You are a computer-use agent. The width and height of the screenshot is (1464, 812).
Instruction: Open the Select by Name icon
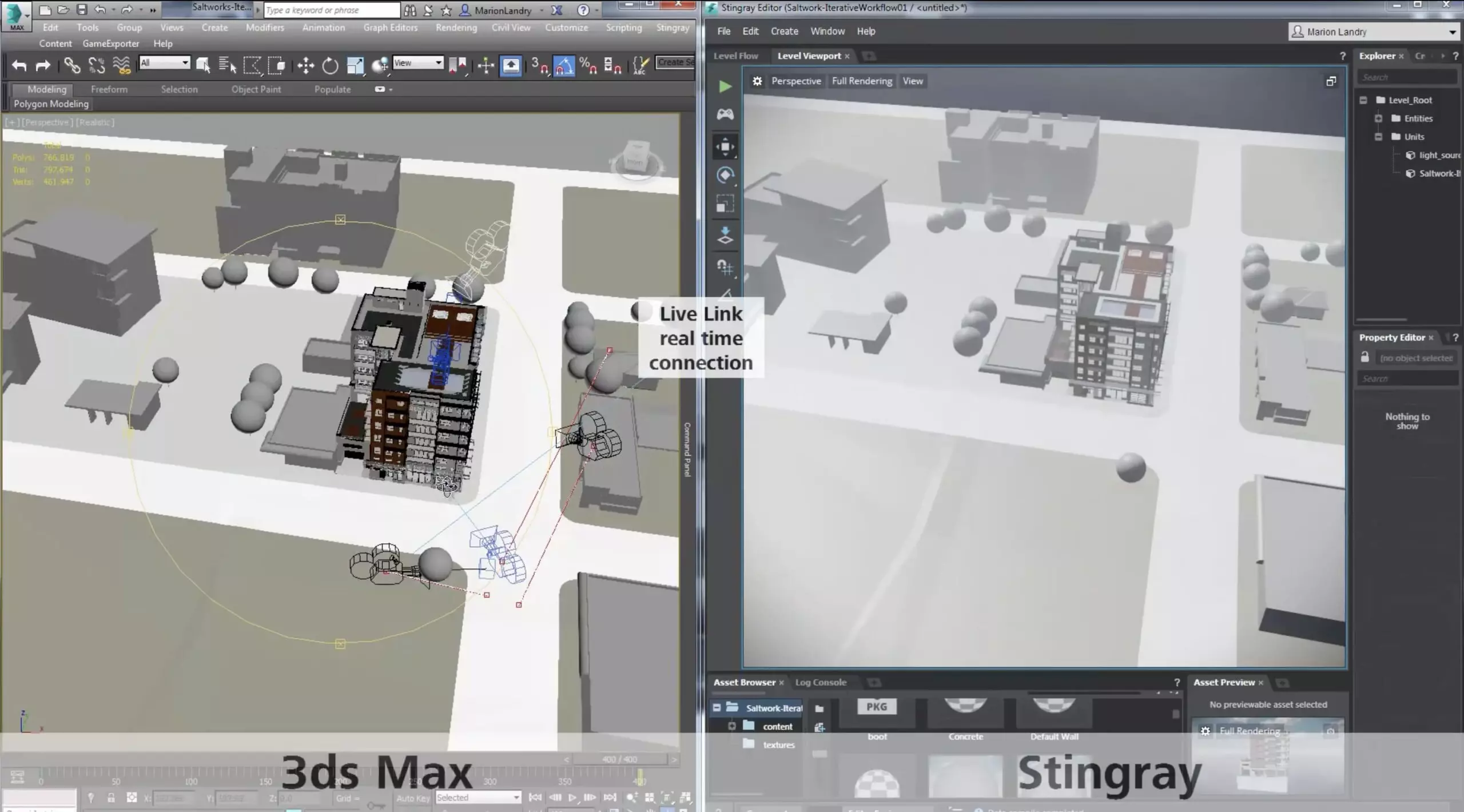coord(227,65)
